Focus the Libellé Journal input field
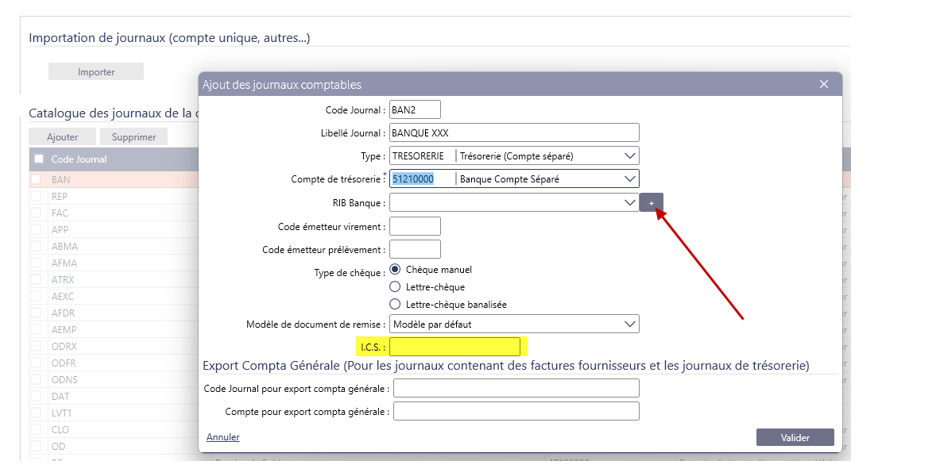This screenshot has height=468, width=935. [513, 133]
